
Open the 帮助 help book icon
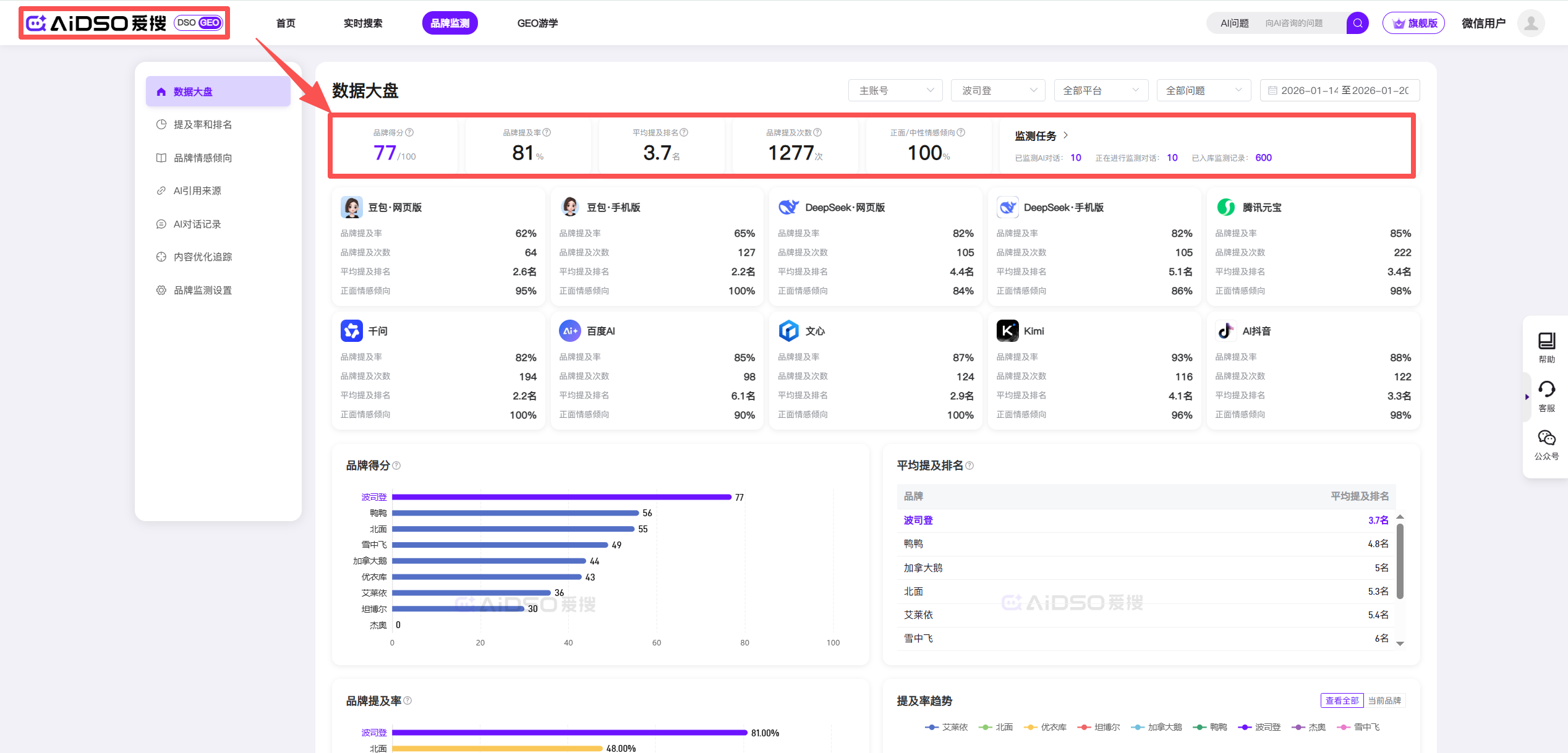pos(1546,341)
